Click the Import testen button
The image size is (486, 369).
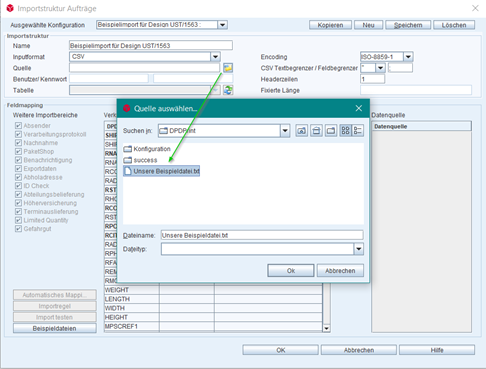[55, 317]
